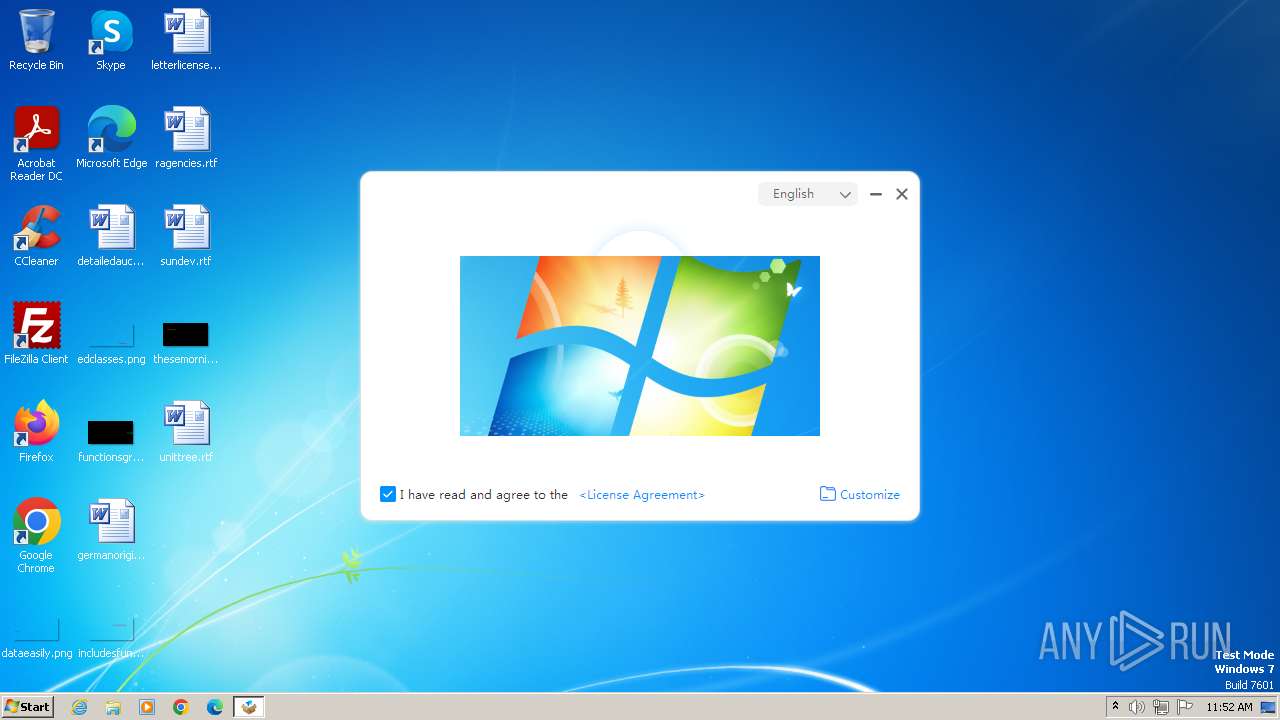Select the Skype desktop shortcut
Viewport: 1280px width, 720px height.
coord(111,40)
